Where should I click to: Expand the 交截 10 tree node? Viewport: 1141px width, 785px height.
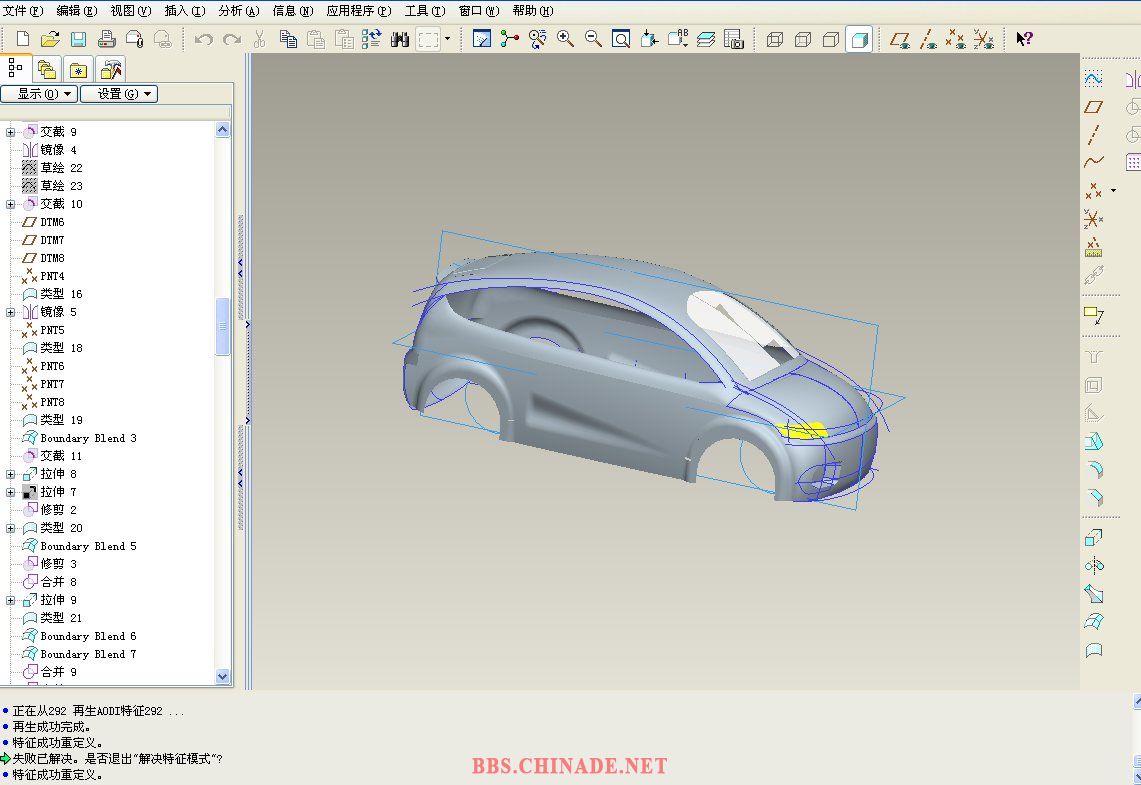coord(10,204)
